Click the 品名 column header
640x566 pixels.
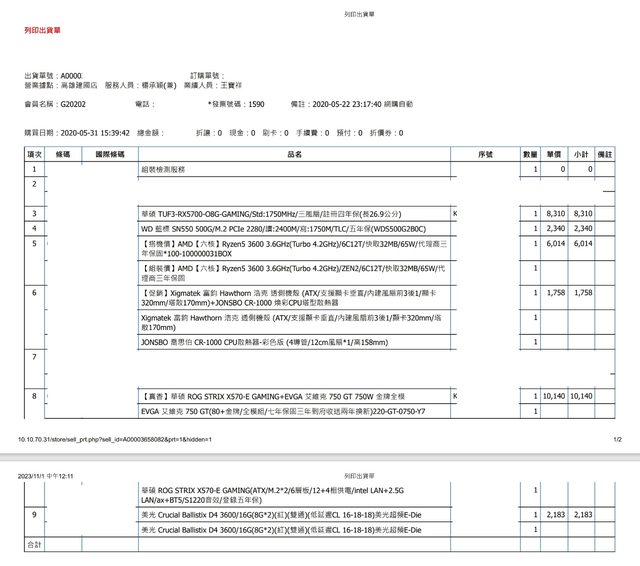[294, 155]
